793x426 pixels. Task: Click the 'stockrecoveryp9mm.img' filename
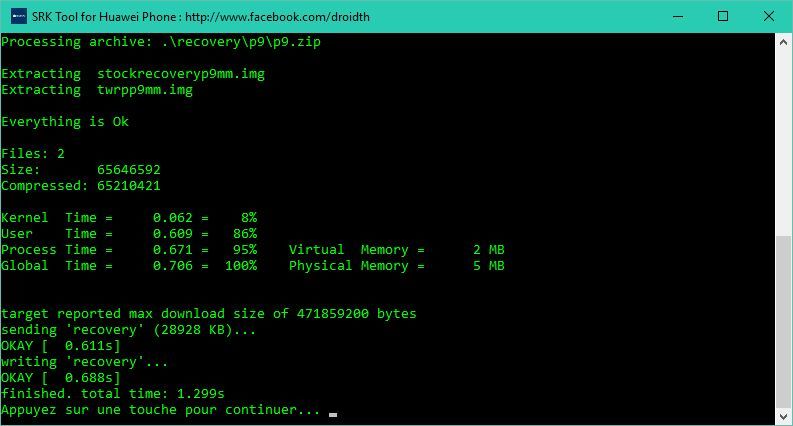tap(181, 74)
